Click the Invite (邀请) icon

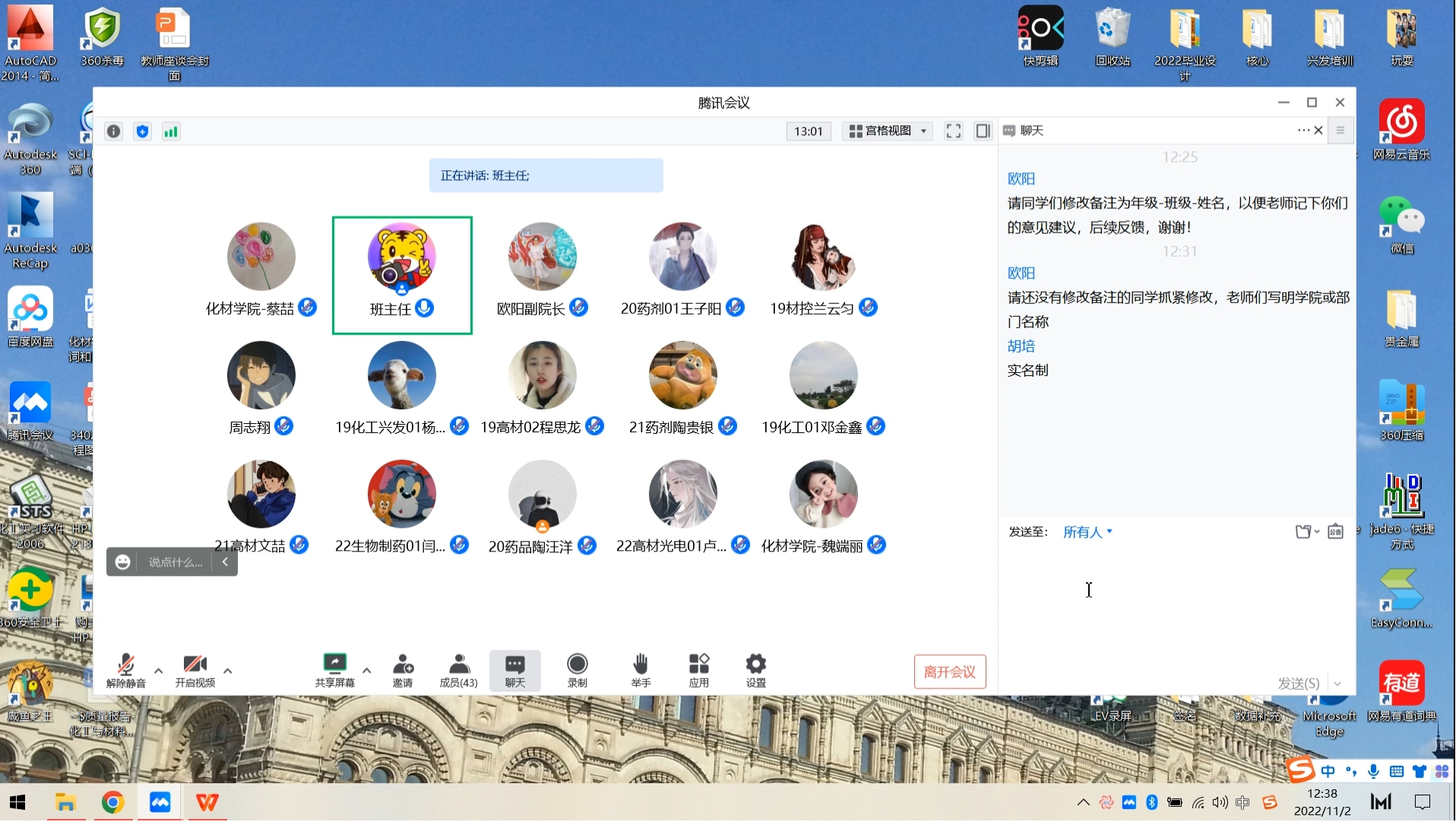click(403, 670)
